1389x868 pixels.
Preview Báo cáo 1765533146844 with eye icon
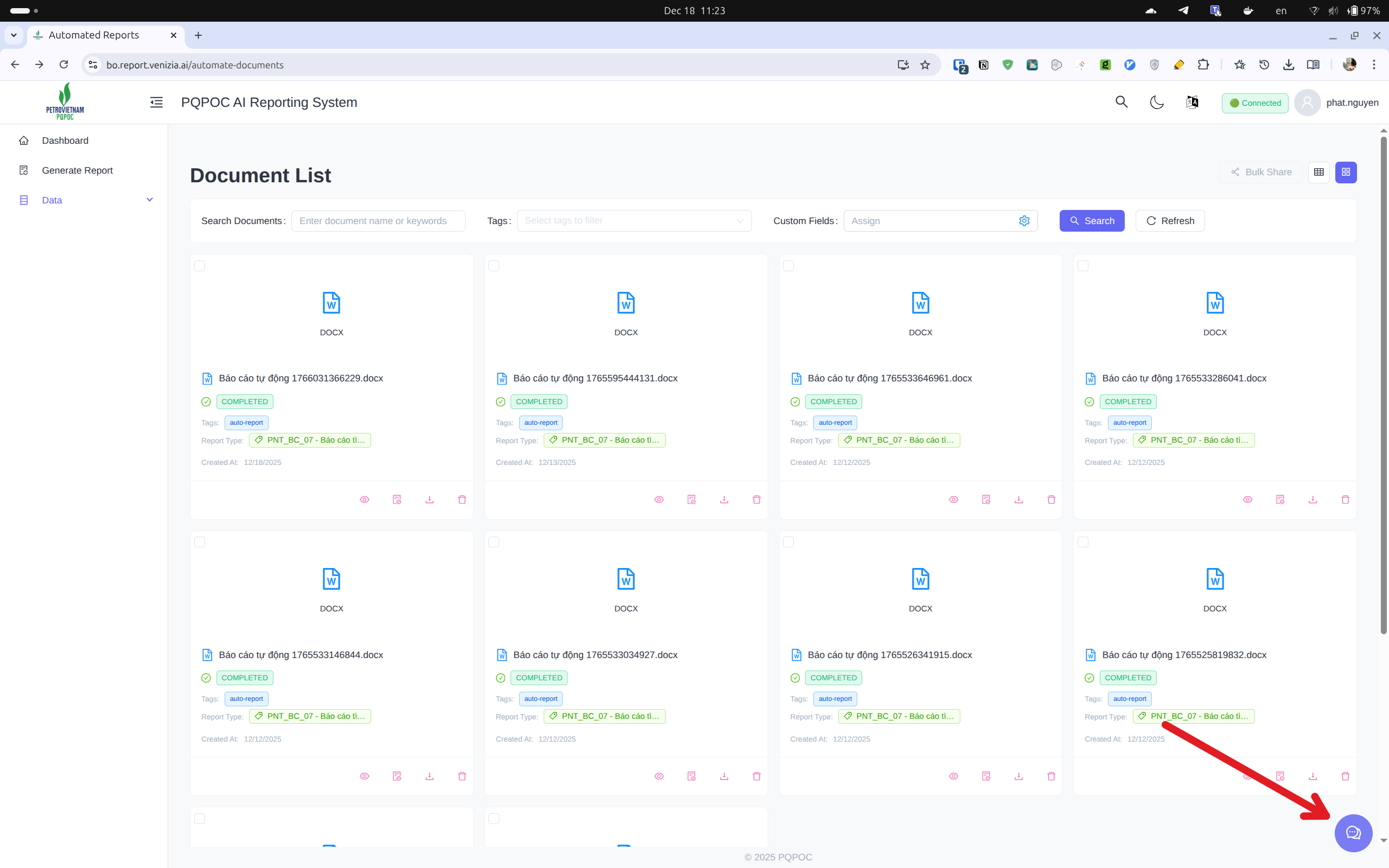point(364,776)
